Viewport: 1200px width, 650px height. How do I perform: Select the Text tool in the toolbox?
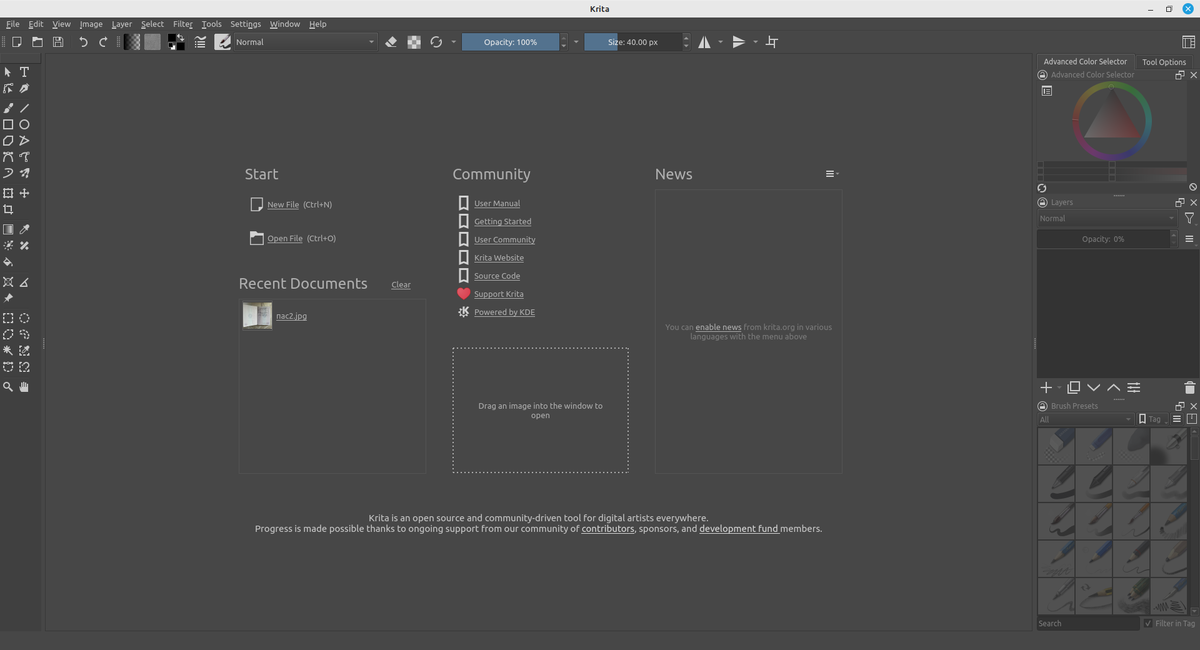[24, 72]
